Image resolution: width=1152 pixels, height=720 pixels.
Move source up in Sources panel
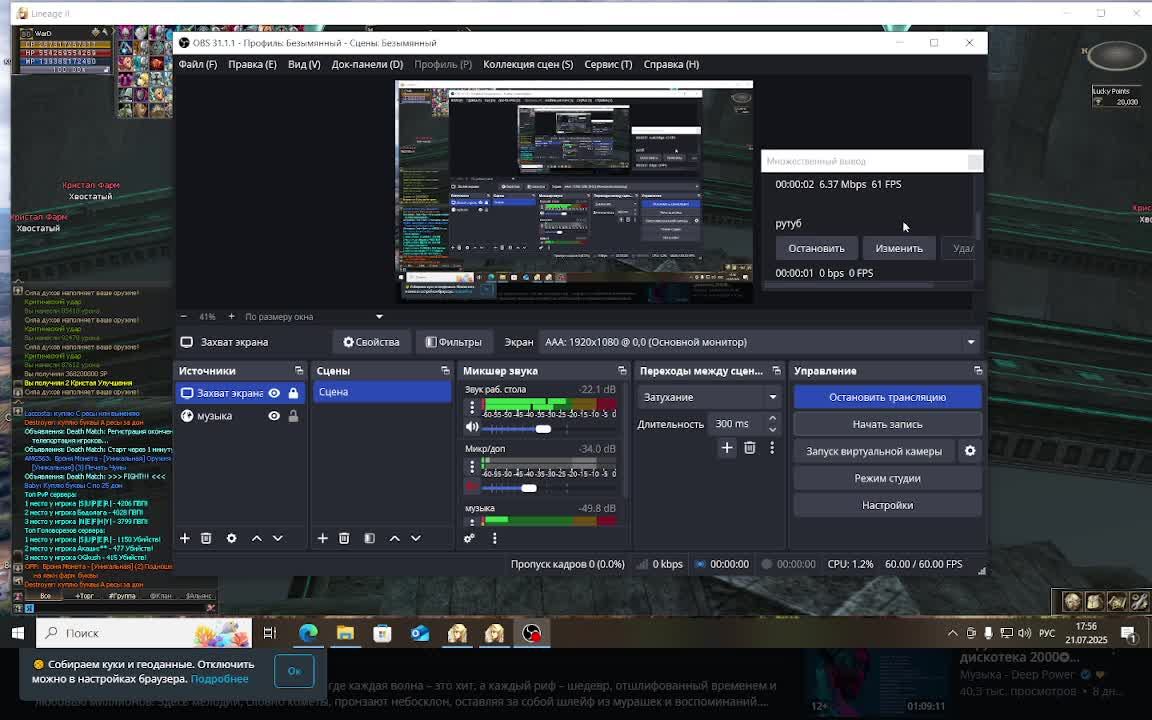point(256,539)
